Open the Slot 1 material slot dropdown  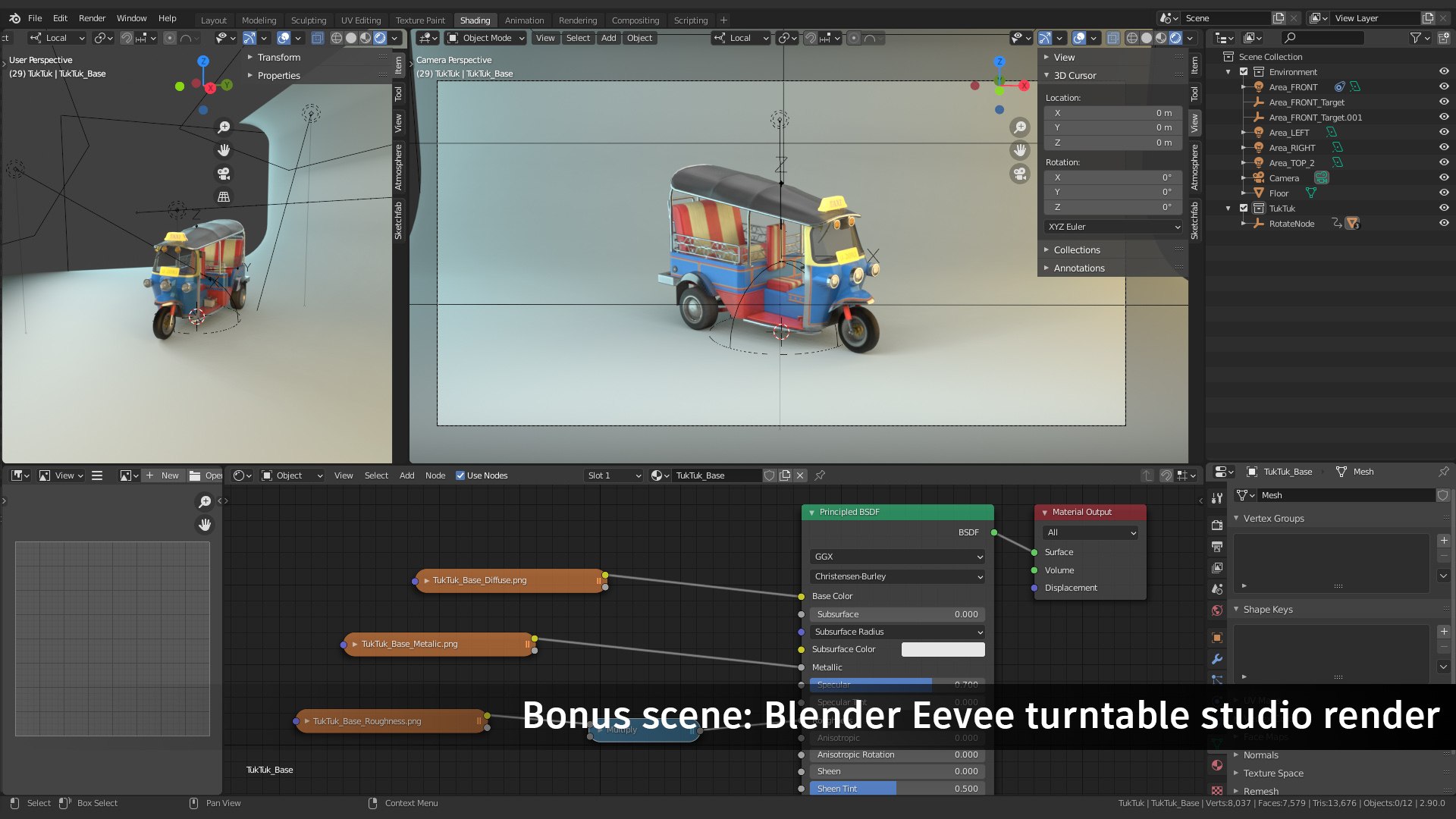click(614, 475)
